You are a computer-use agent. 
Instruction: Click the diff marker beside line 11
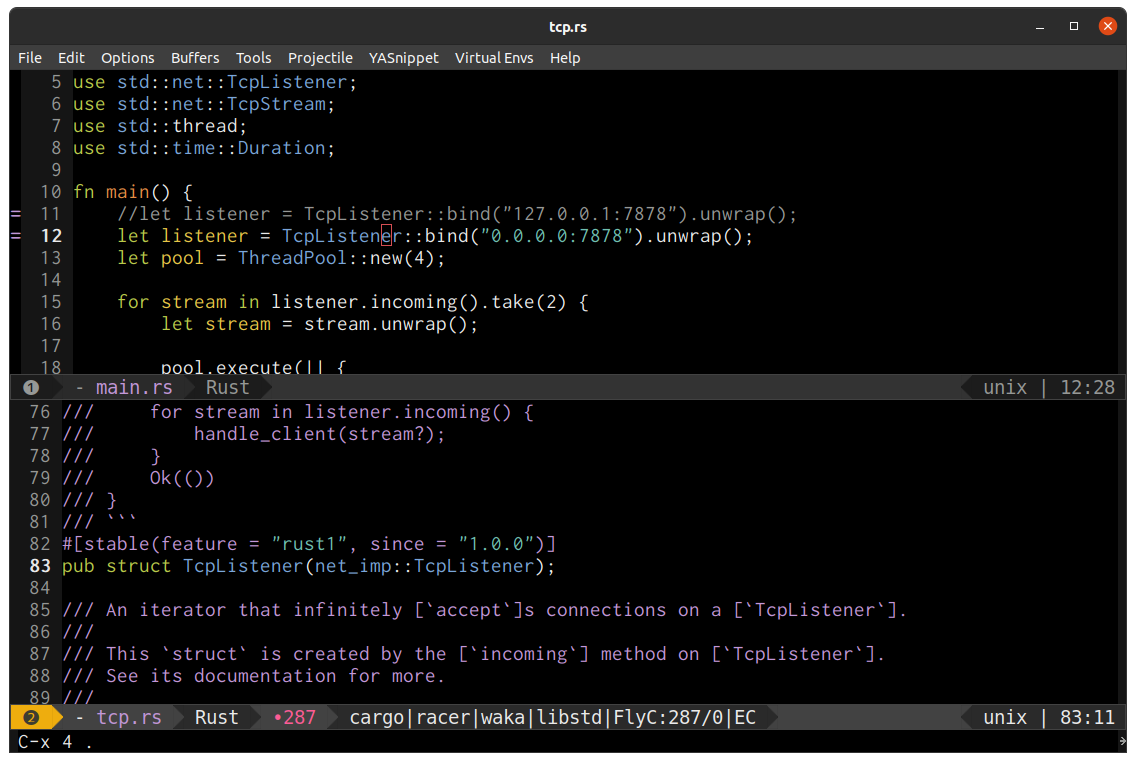[x=15, y=214]
